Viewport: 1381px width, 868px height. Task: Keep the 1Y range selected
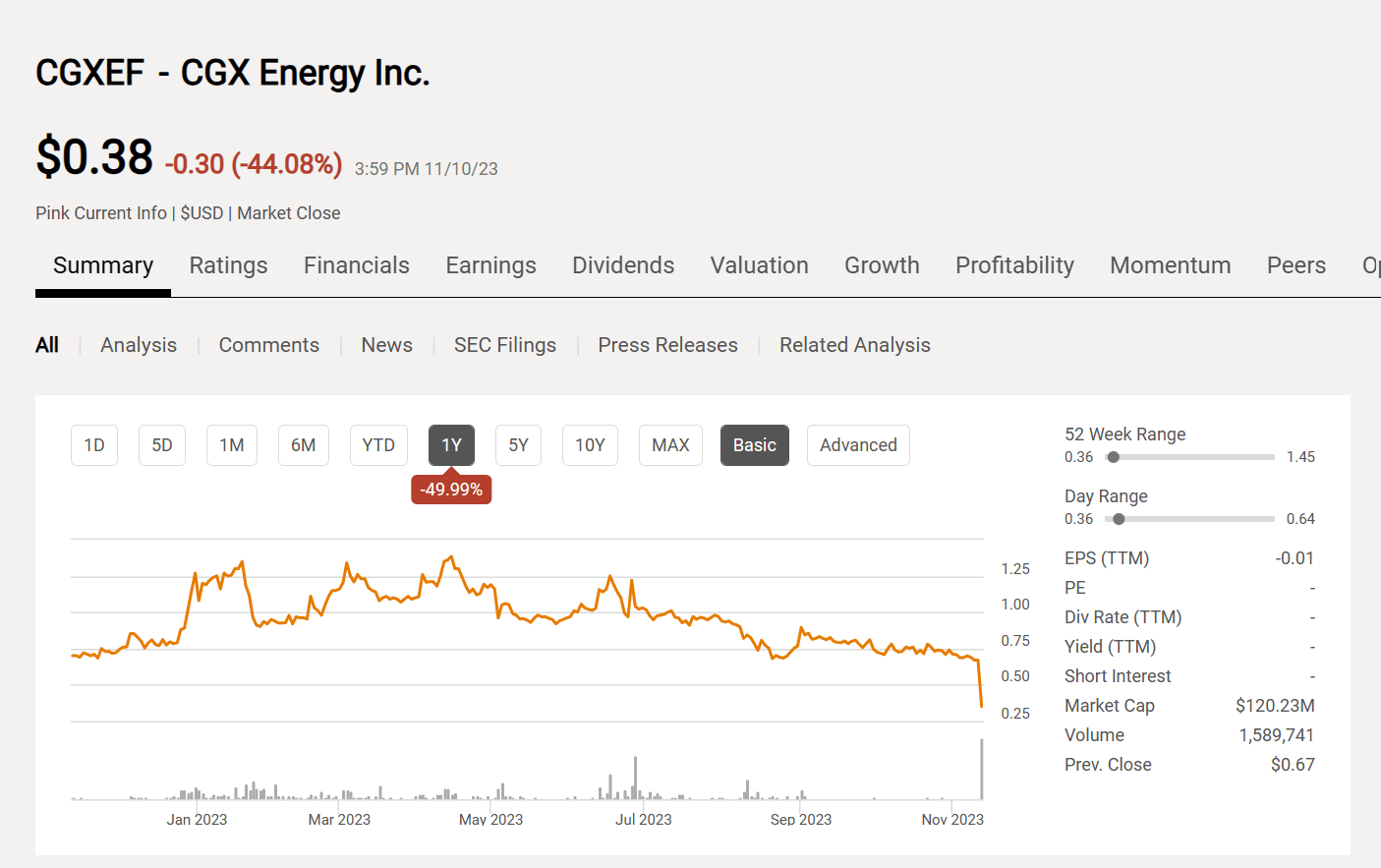click(451, 444)
